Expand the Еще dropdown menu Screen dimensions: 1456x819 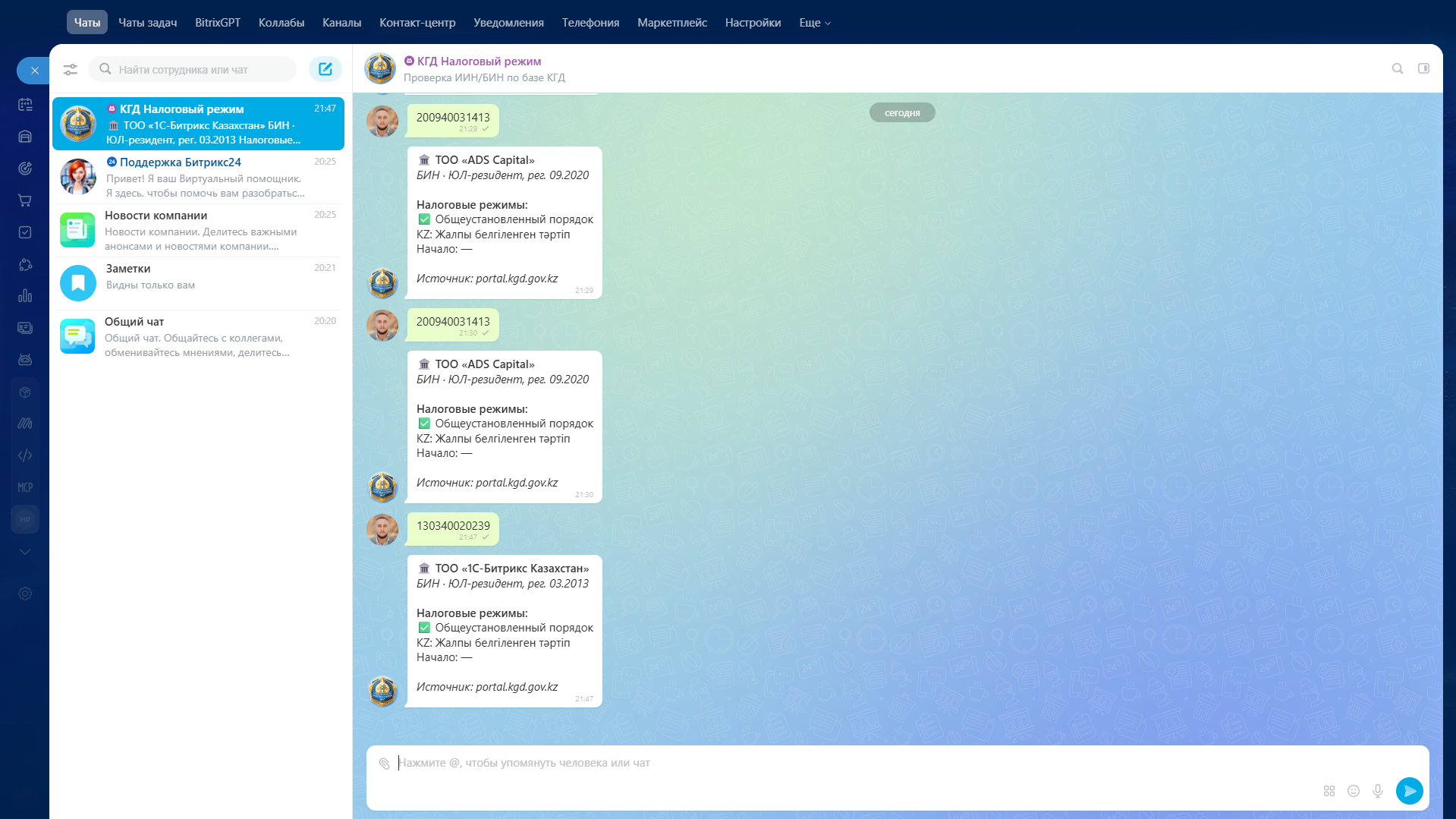815,23
